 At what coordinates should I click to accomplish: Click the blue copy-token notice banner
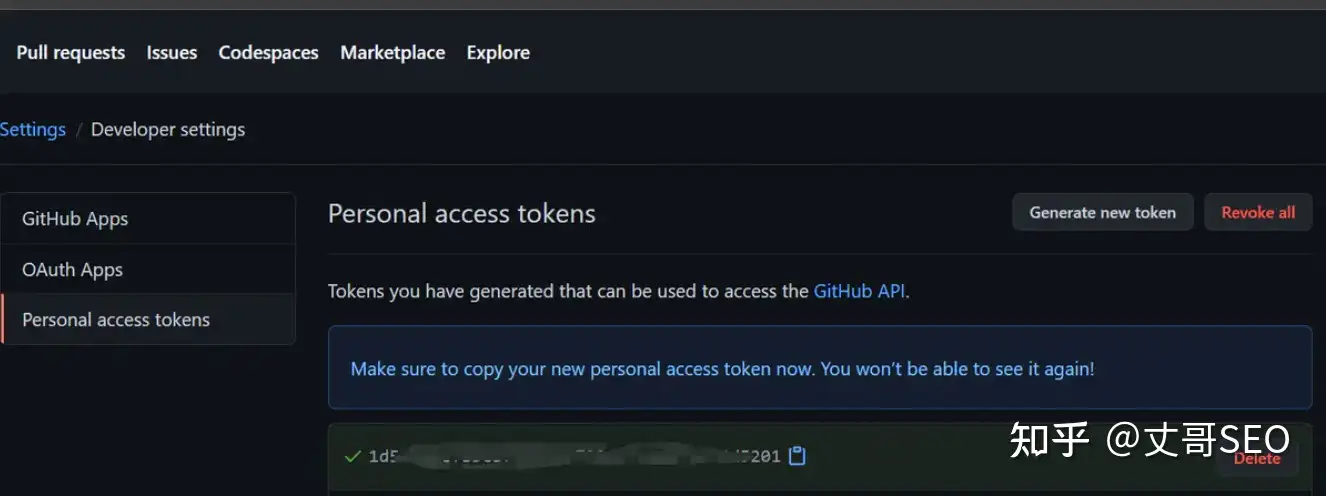click(x=722, y=369)
